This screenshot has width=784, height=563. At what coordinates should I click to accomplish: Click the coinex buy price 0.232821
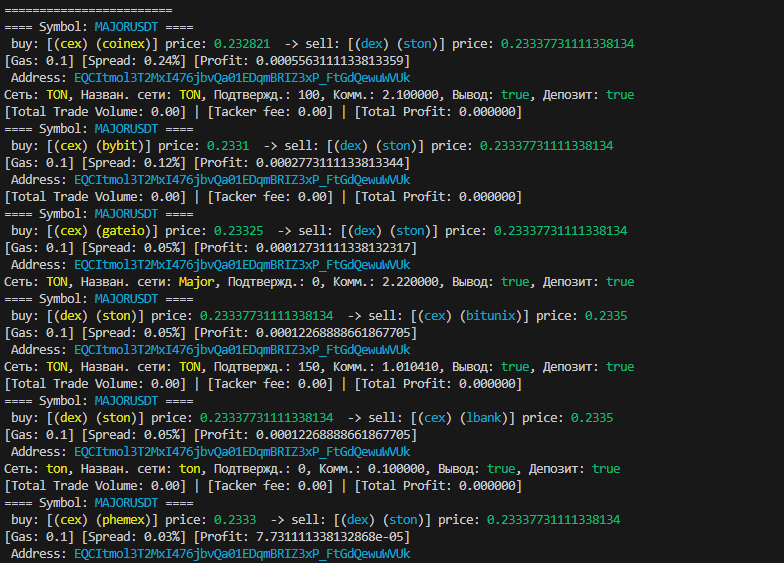click(242, 44)
